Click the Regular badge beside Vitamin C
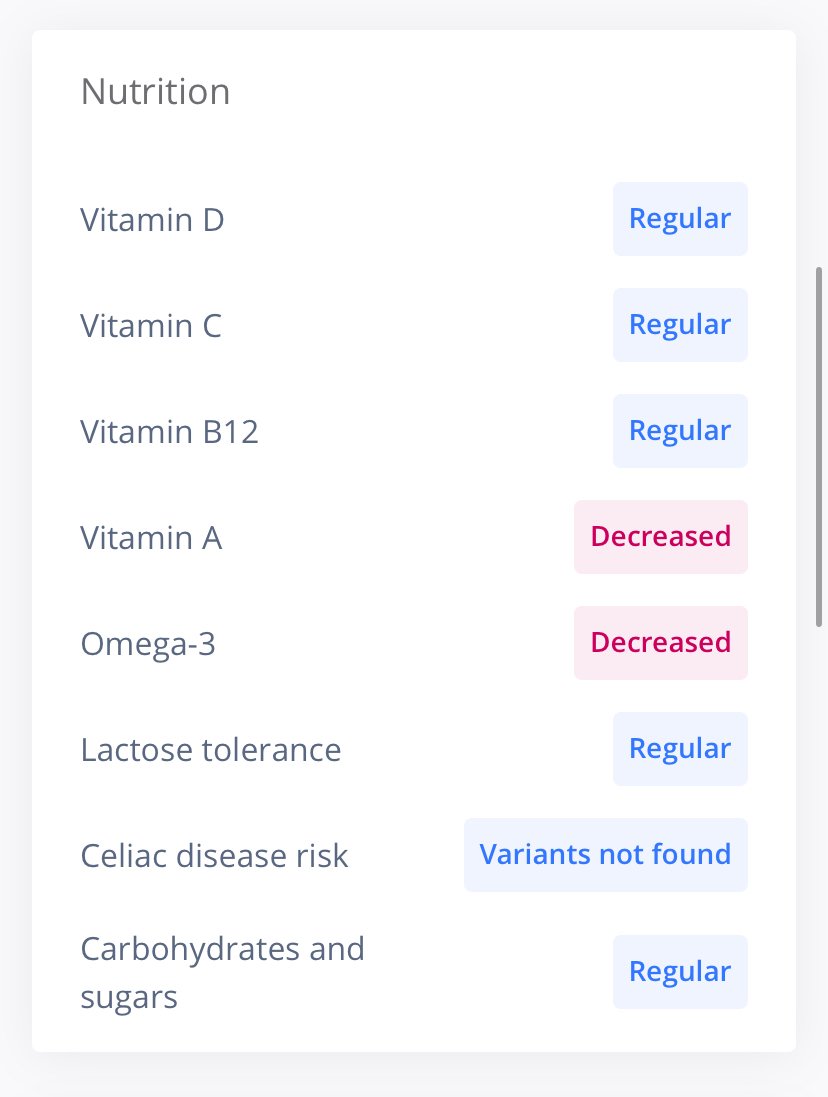This screenshot has width=828, height=1097. (680, 325)
